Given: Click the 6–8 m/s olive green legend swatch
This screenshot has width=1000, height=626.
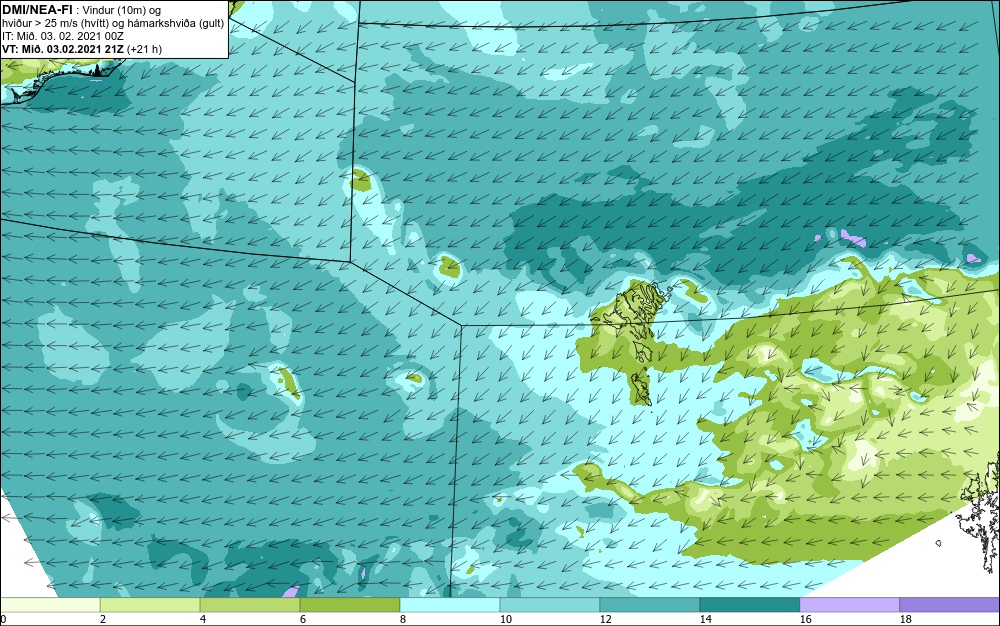Looking at the screenshot, I should 350,604.
